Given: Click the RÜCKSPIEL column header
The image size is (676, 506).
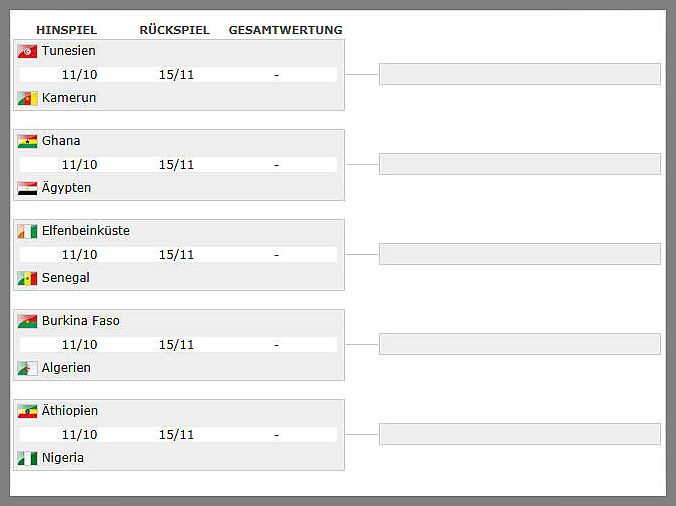Looking at the screenshot, I should [175, 30].
